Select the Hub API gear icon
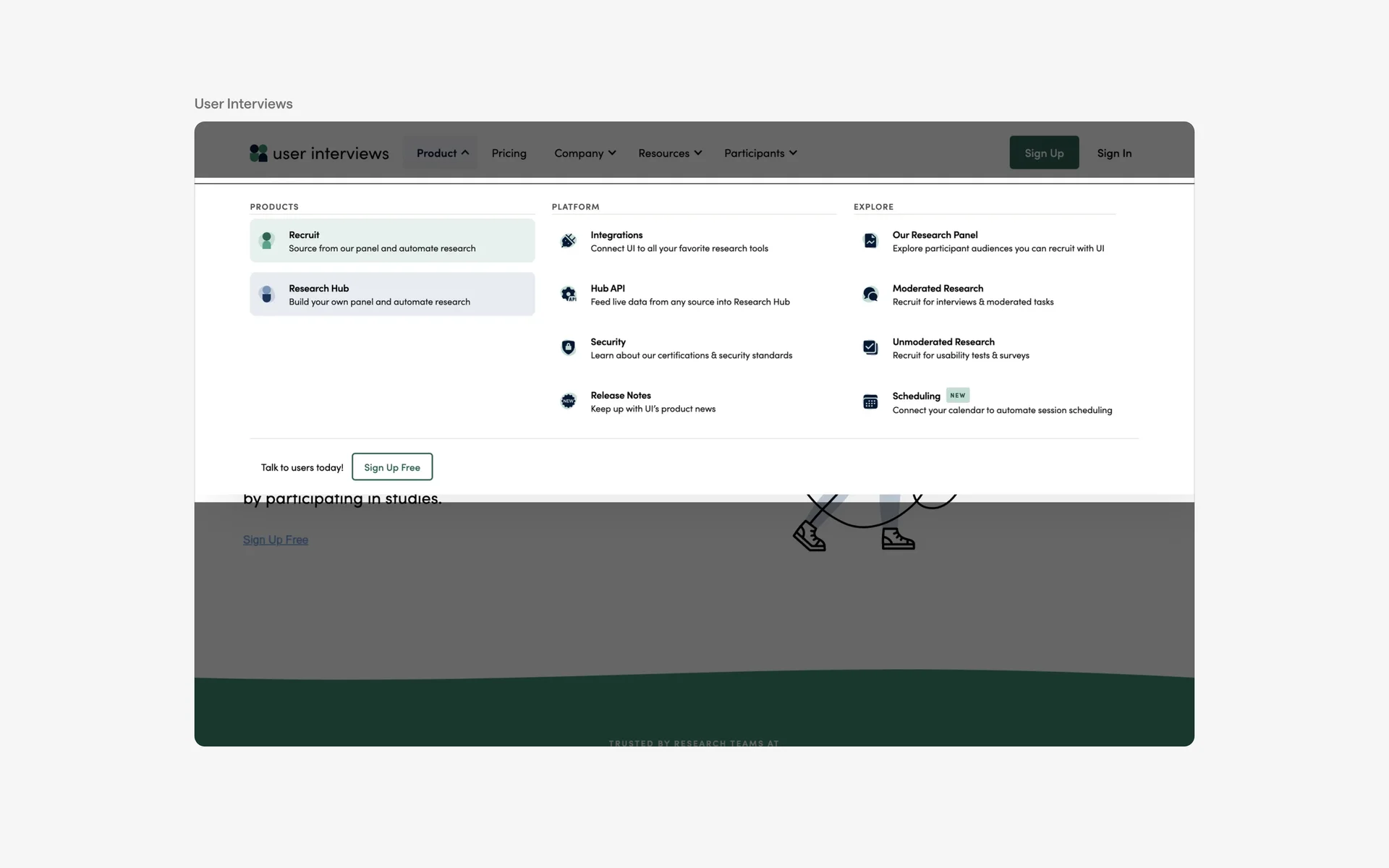1389x868 pixels. coord(569,294)
